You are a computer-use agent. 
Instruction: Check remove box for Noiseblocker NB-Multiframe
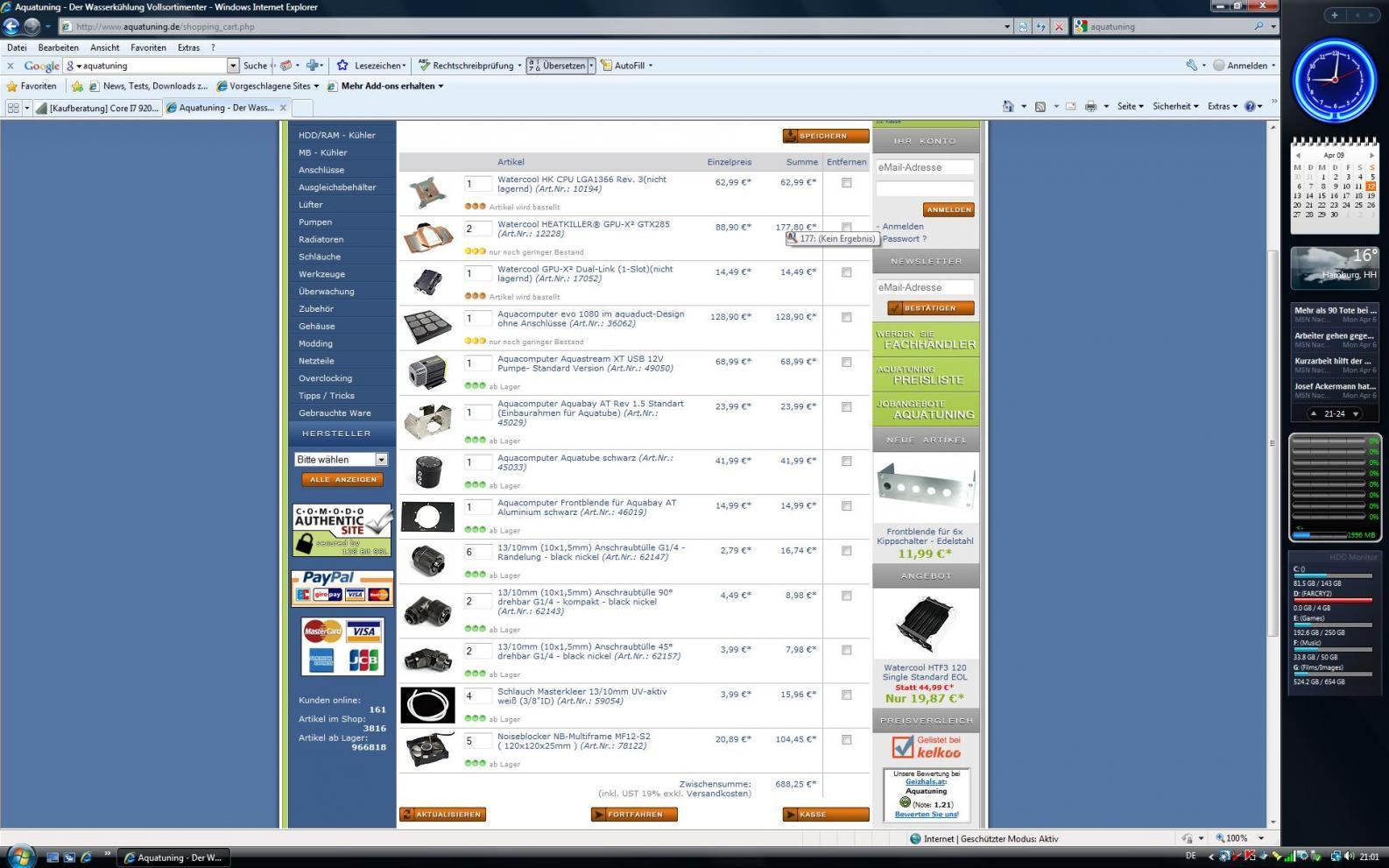point(846,739)
